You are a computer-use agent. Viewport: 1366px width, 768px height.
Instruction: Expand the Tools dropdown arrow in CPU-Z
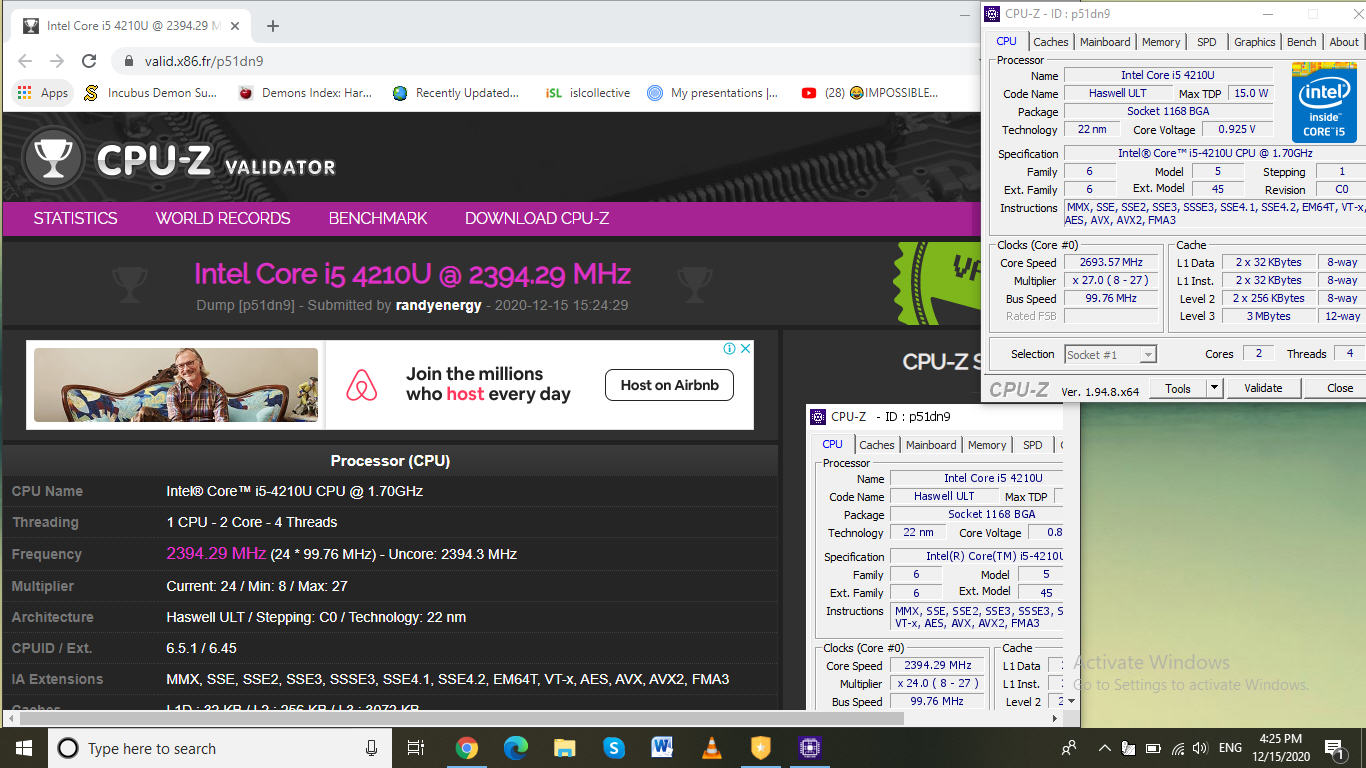click(x=1214, y=388)
